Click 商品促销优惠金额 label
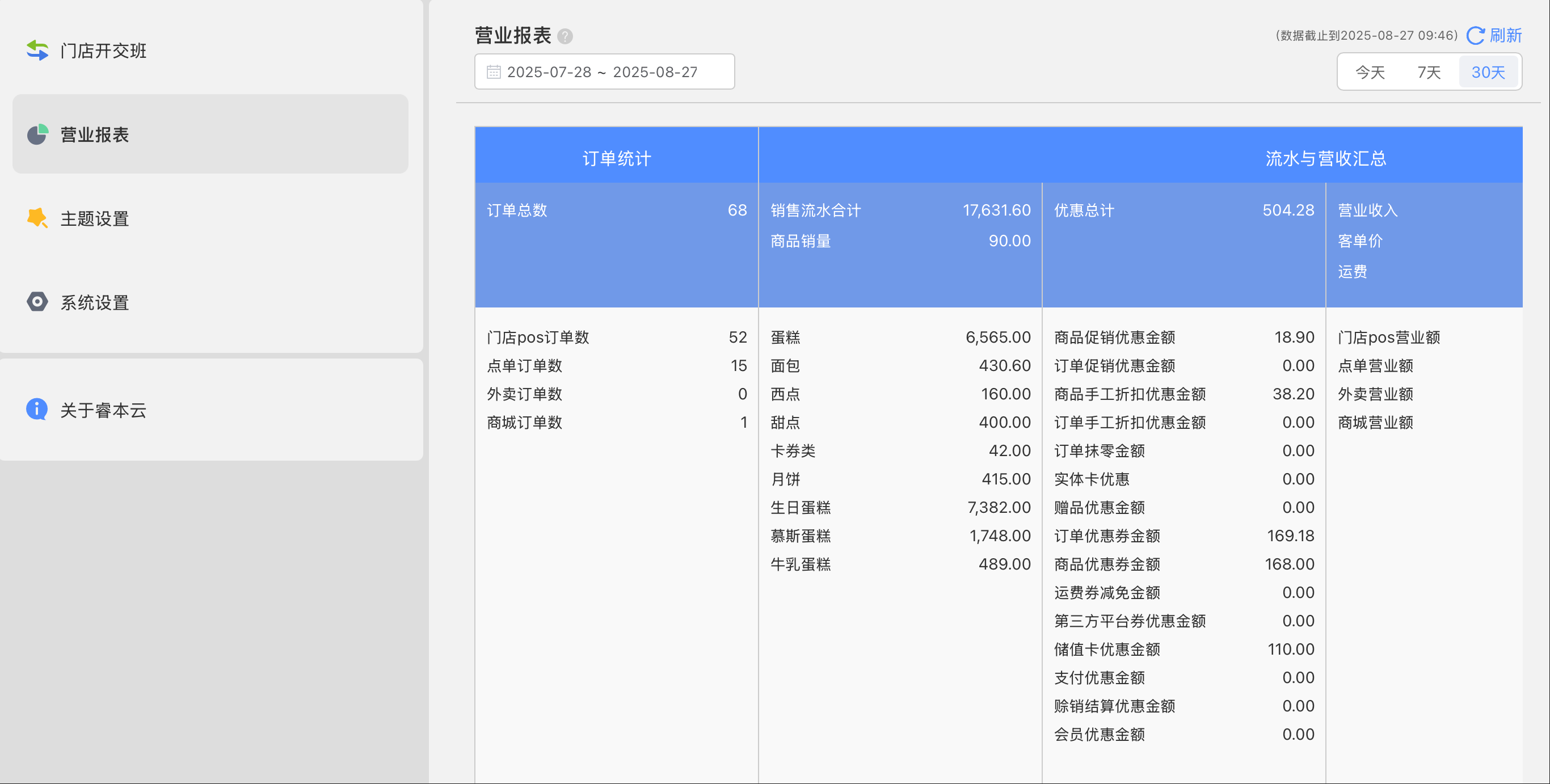1550x784 pixels. click(x=1114, y=337)
